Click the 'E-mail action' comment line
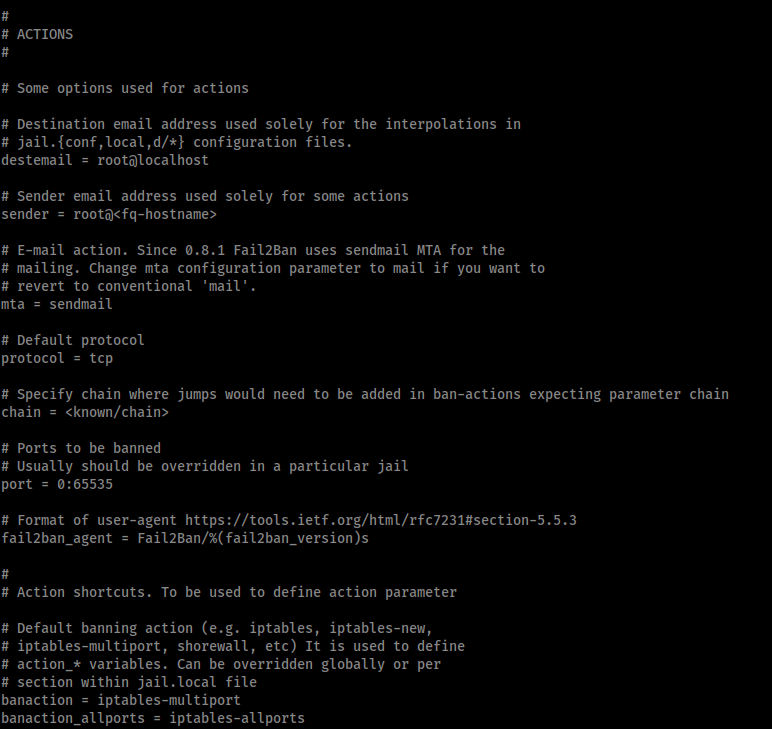 (x=253, y=251)
